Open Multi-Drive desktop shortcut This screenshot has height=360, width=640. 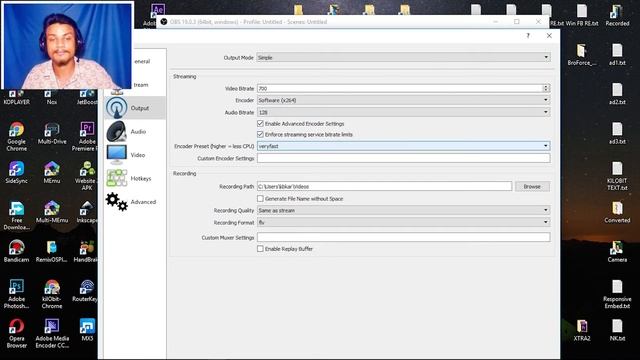(x=52, y=133)
